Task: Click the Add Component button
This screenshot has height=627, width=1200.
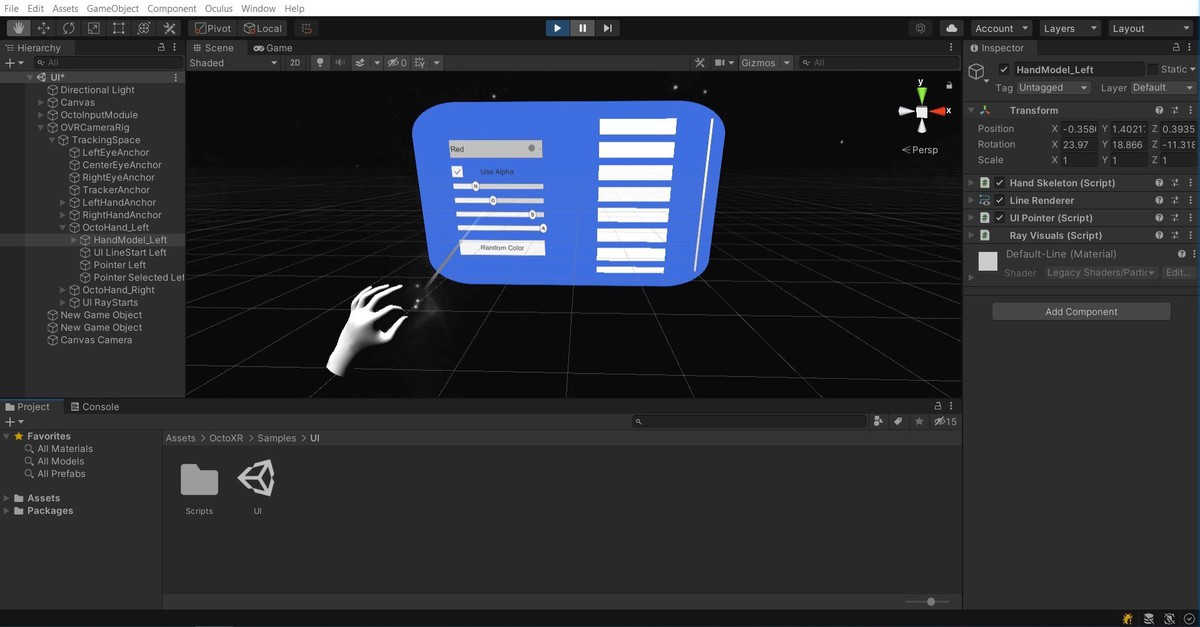Action: click(1081, 312)
